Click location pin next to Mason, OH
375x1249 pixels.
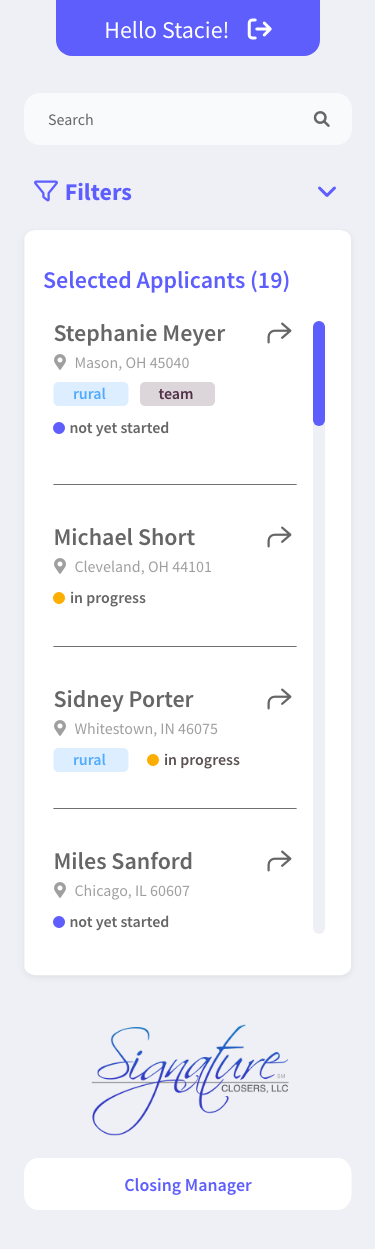pyautogui.click(x=60, y=363)
